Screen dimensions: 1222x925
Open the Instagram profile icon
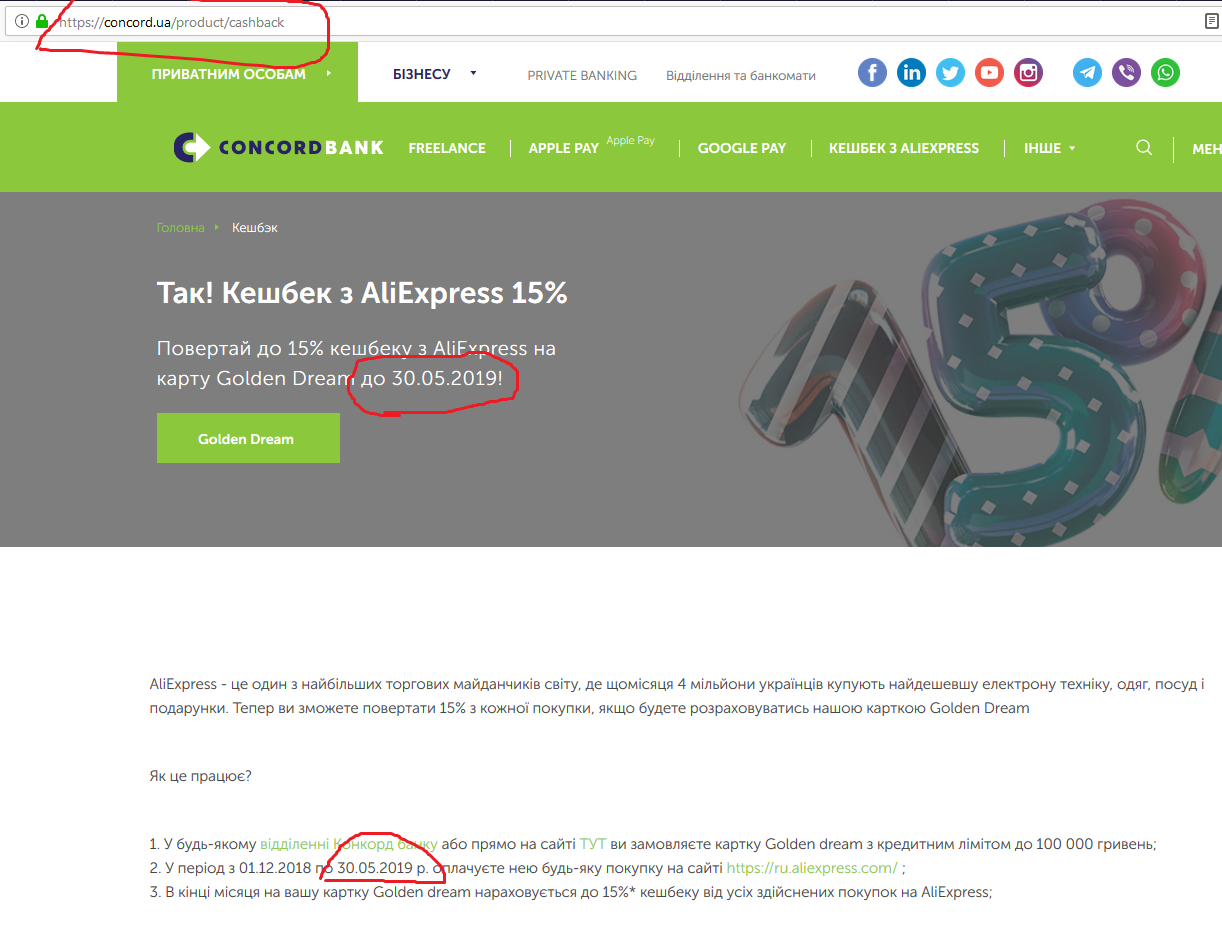(1028, 72)
